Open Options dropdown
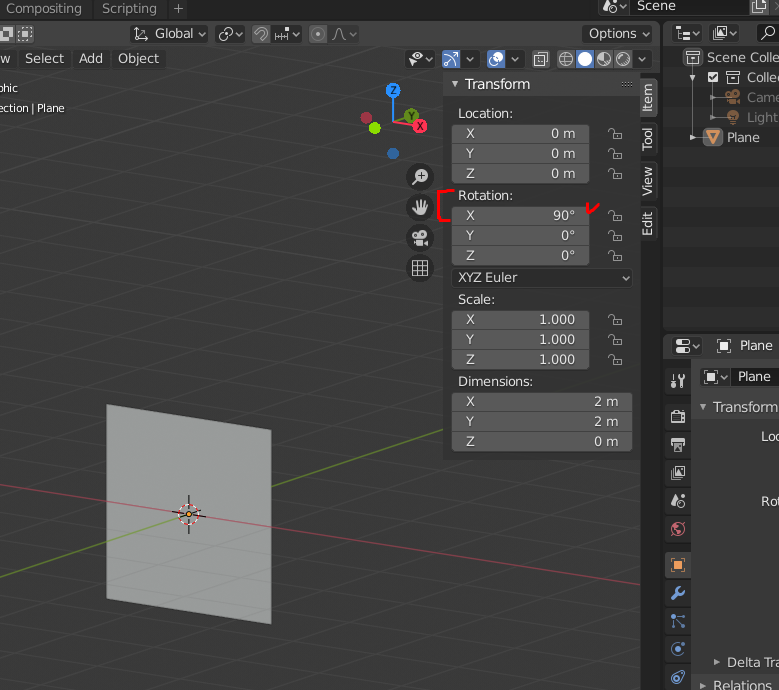This screenshot has height=690, width=779. (x=619, y=34)
